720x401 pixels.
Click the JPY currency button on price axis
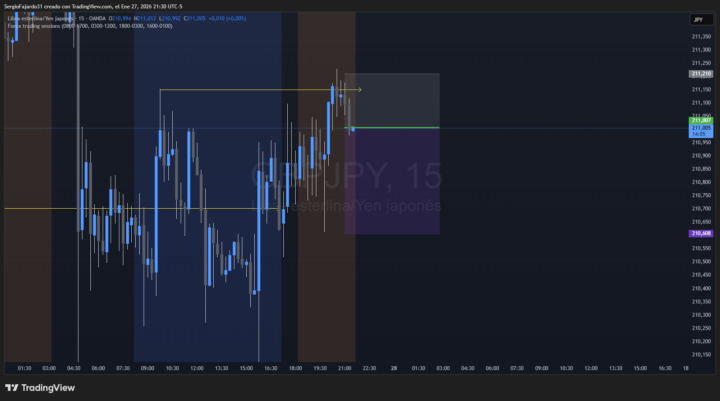pos(701,20)
